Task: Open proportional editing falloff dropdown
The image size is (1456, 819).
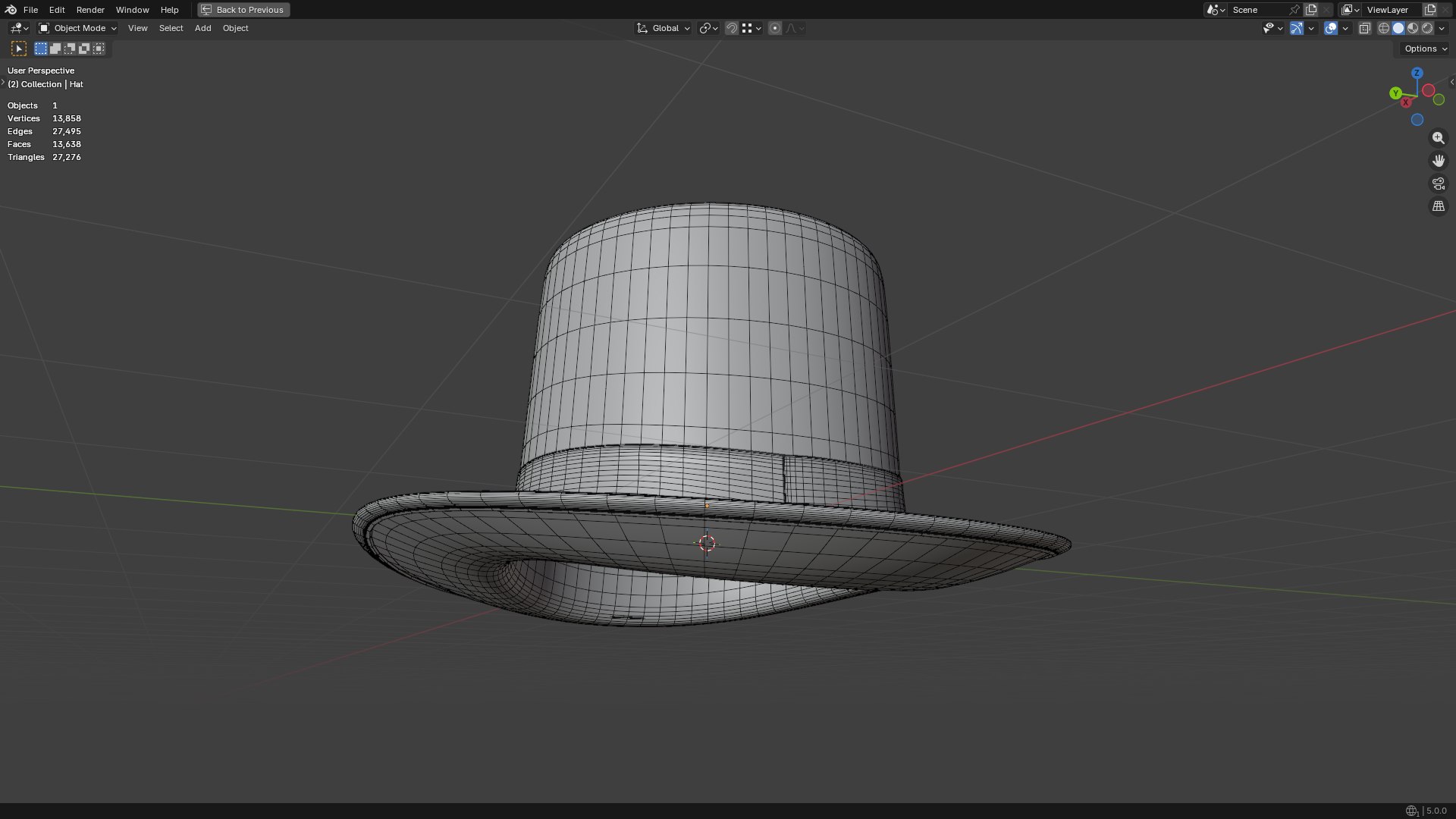Action: [795, 28]
